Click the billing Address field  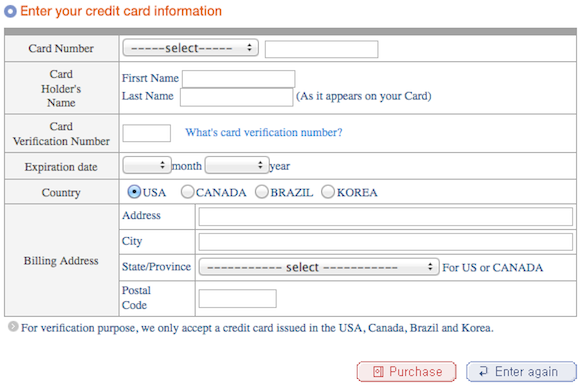pyautogui.click(x=385, y=216)
